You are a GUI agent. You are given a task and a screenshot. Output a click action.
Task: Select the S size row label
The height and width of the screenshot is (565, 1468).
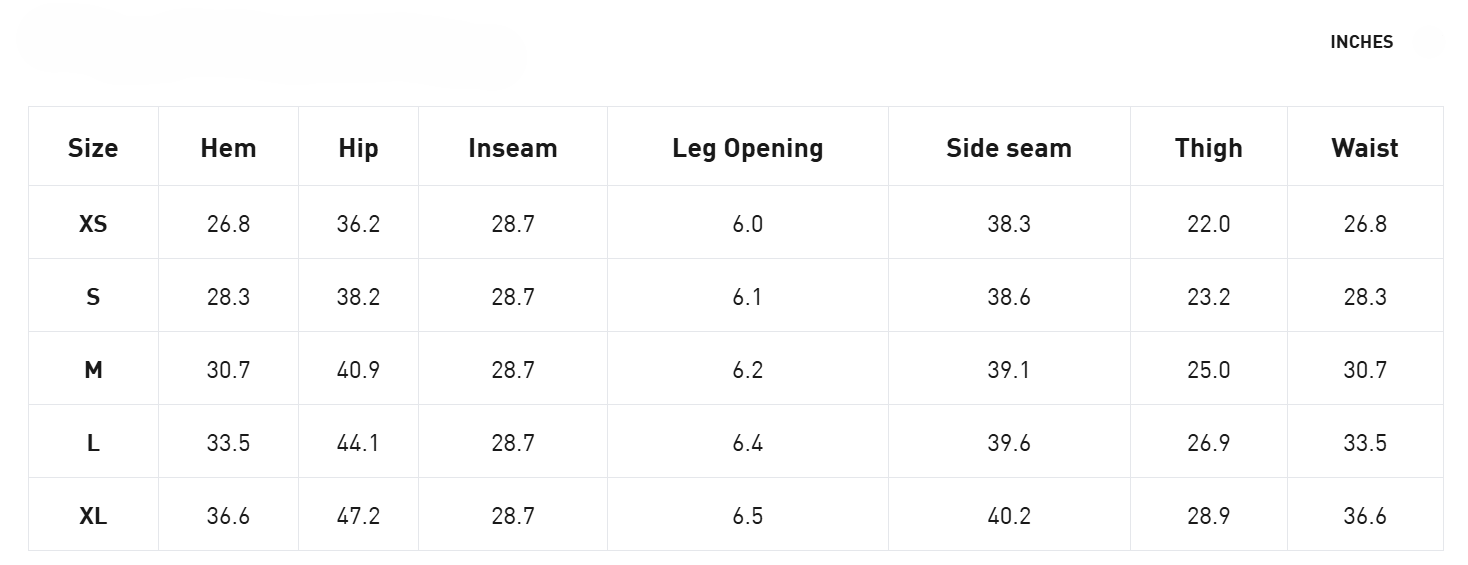[x=93, y=297]
